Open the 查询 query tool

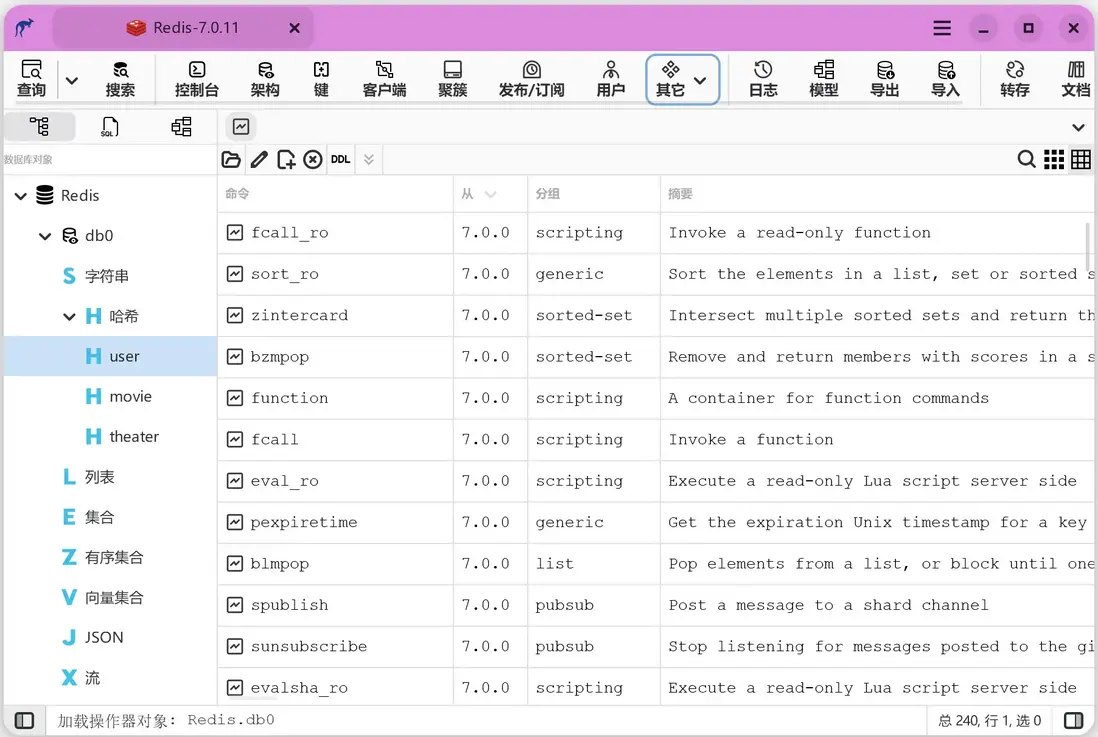(31, 78)
